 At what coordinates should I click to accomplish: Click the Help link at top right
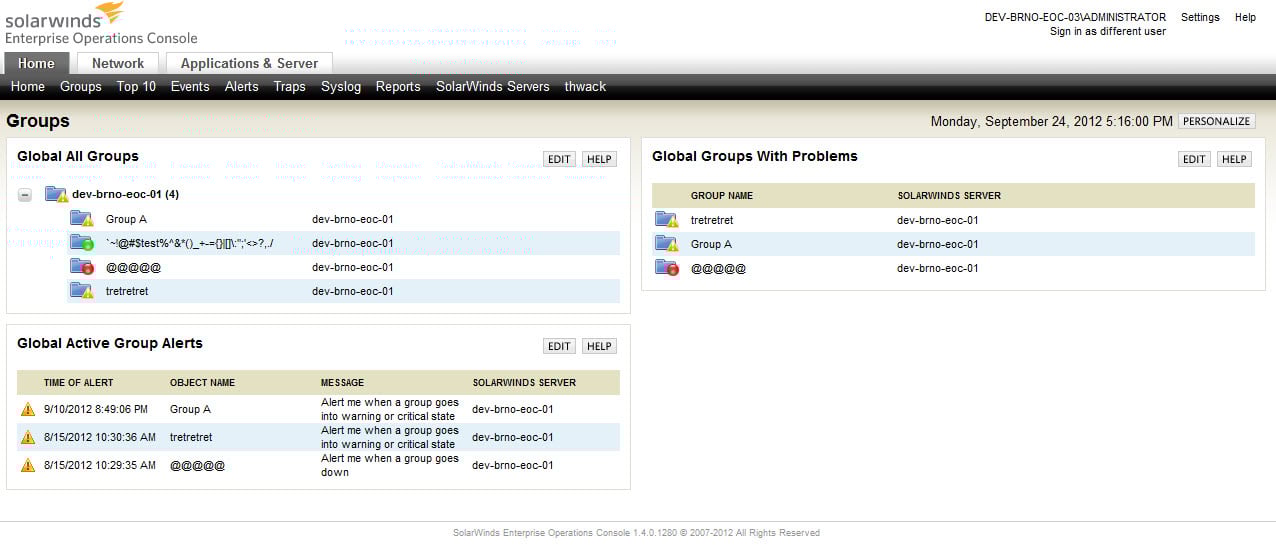click(1245, 17)
